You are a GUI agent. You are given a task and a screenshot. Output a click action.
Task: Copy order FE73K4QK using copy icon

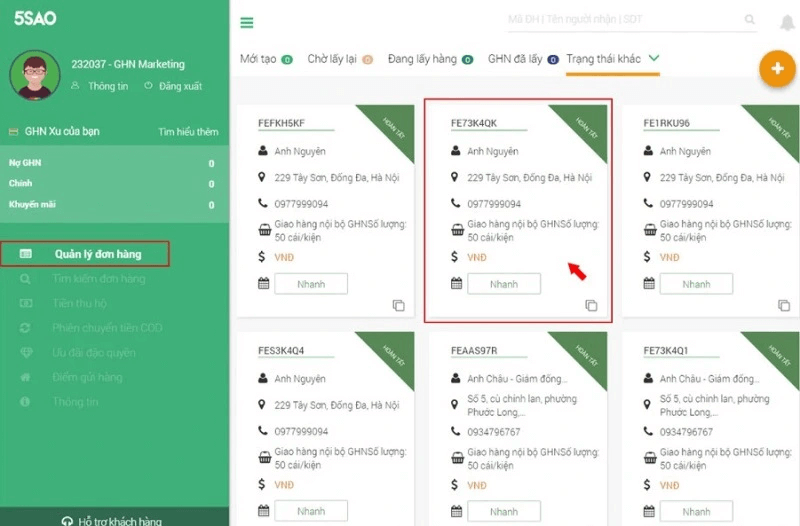point(591,305)
